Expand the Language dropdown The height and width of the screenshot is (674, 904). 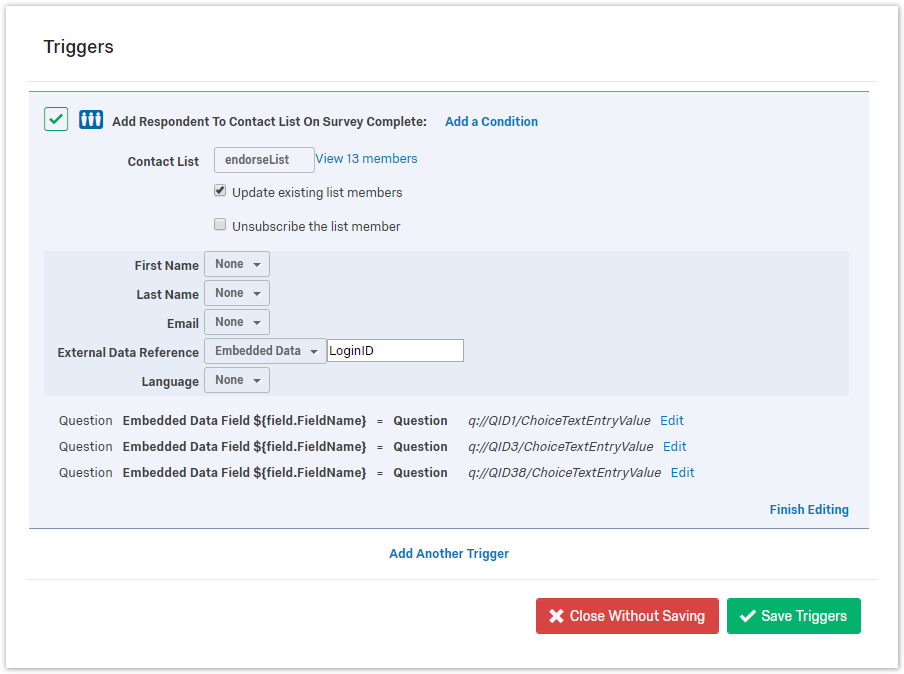[x=237, y=380]
